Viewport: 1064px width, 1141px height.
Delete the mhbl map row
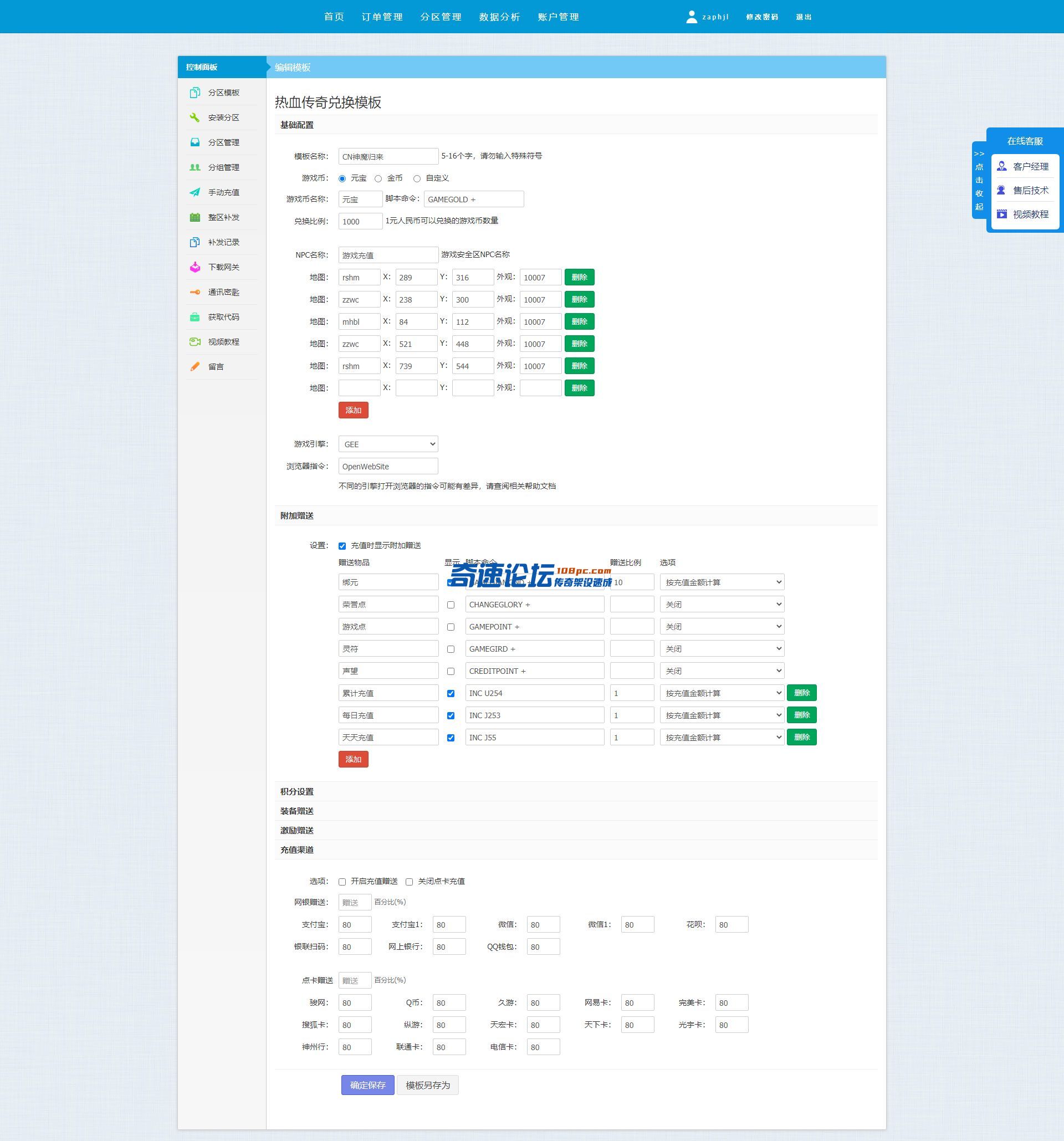pyautogui.click(x=580, y=321)
